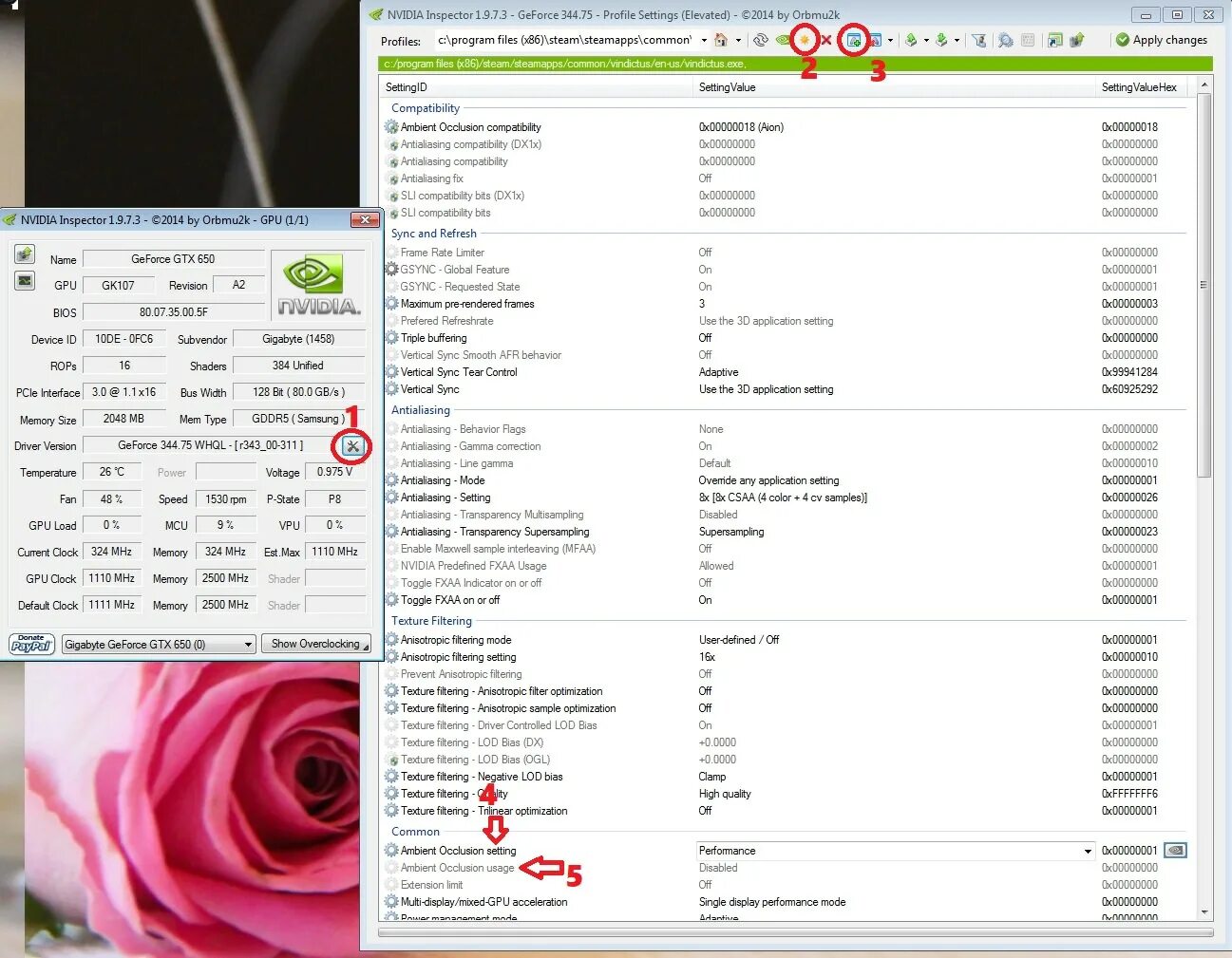Open GPU selector Gigabyte GeForce GTX 650 dropdown

click(159, 644)
